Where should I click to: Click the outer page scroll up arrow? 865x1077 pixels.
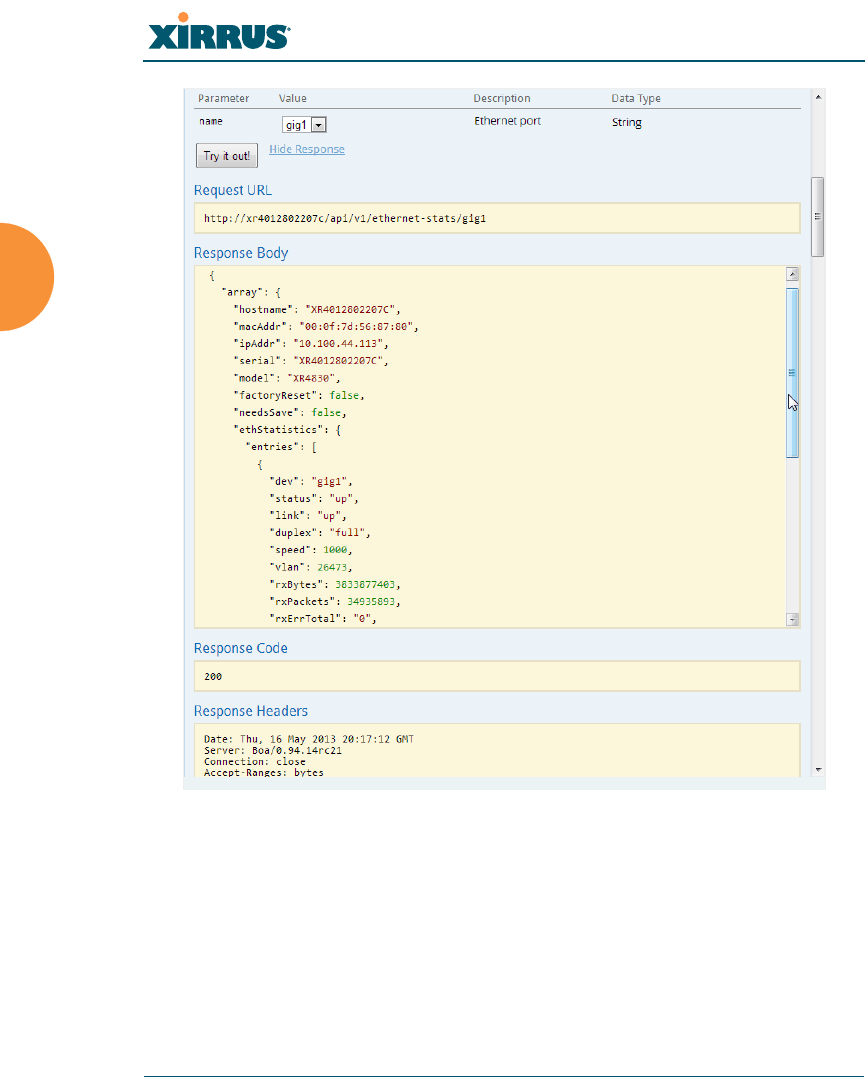point(818,97)
